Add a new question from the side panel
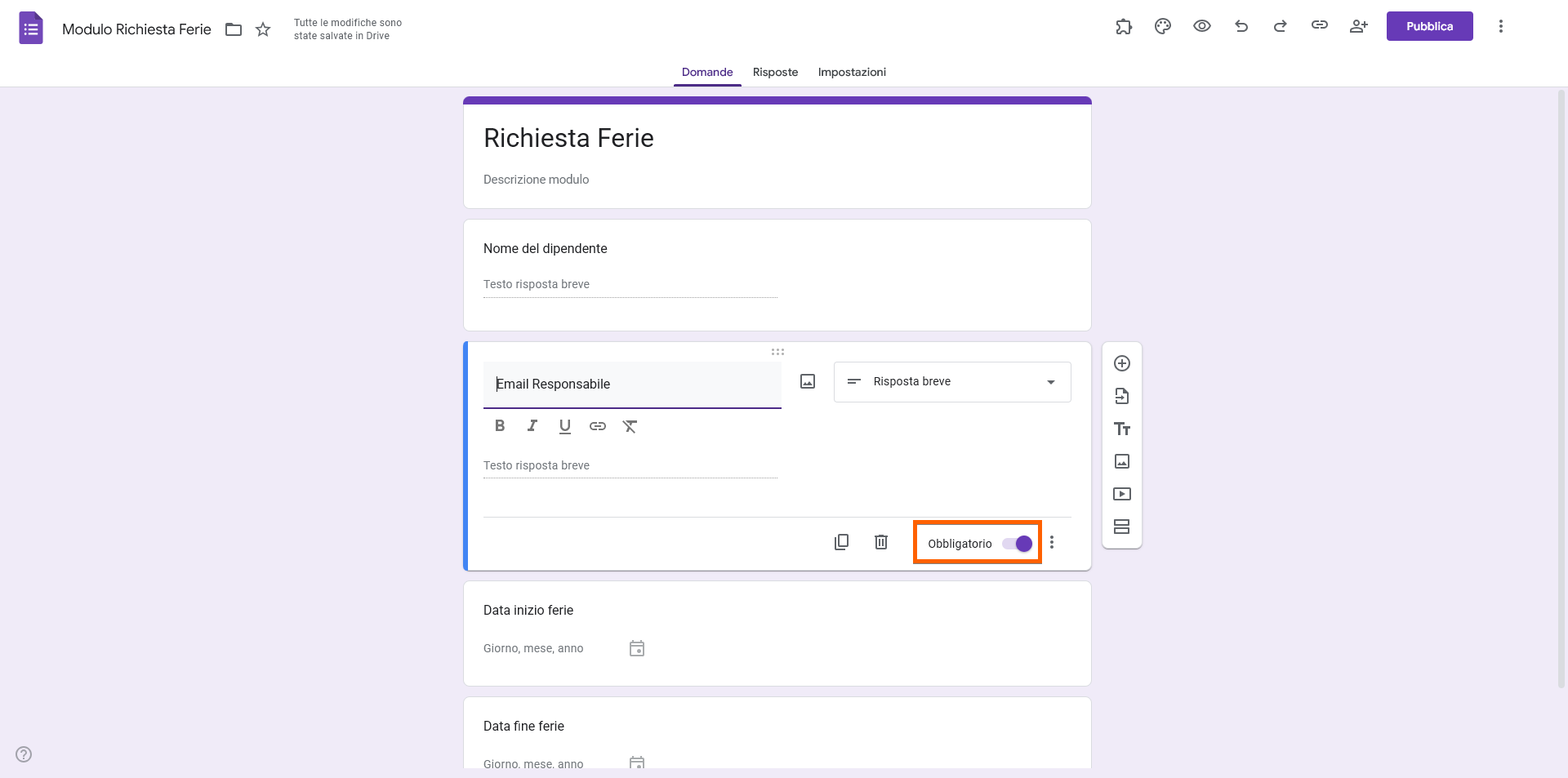1568x778 pixels. click(x=1122, y=363)
